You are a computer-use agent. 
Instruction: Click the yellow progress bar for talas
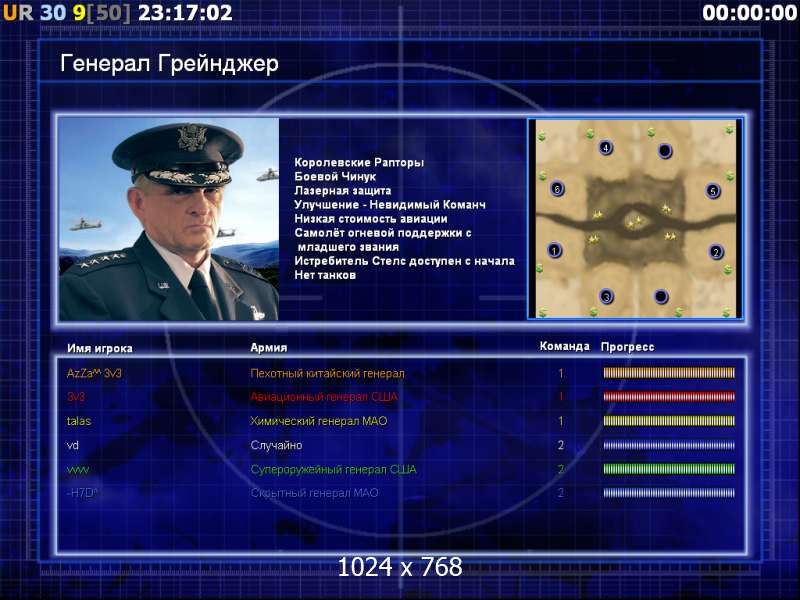(x=669, y=421)
